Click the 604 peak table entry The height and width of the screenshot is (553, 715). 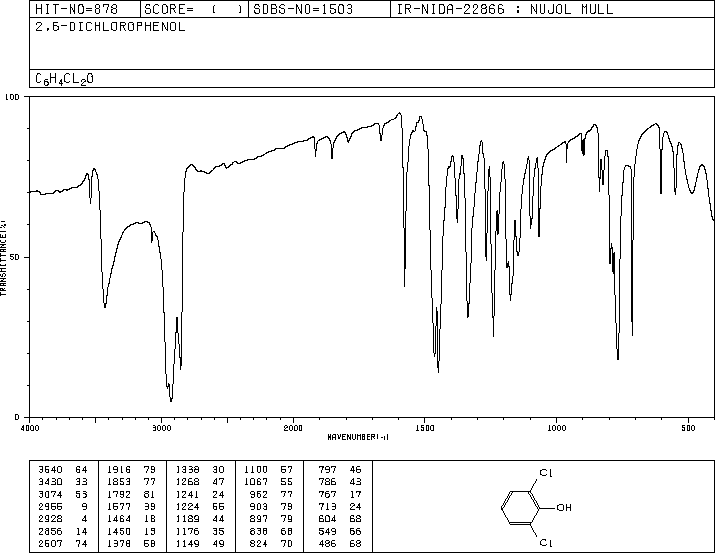[341, 519]
